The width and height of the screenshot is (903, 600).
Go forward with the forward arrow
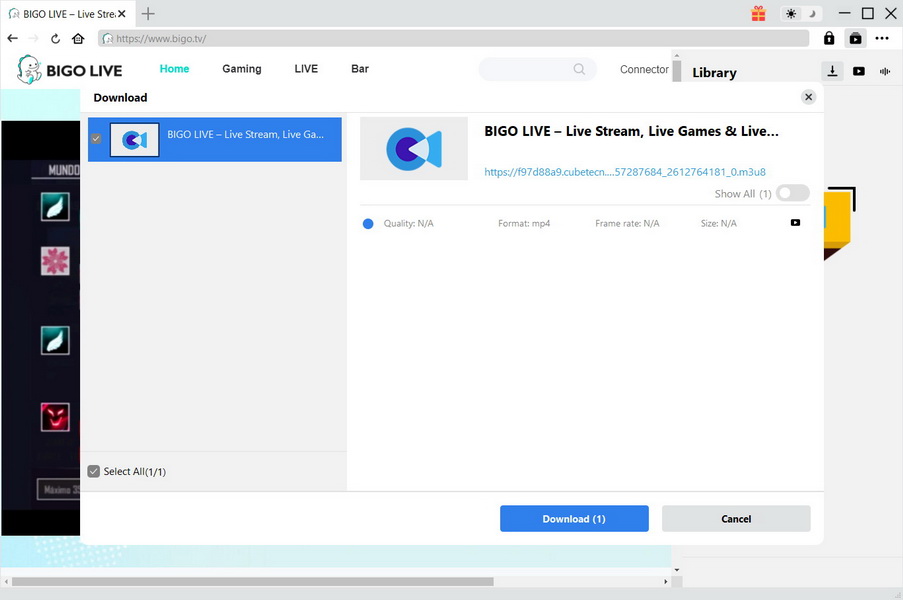tap(33, 39)
